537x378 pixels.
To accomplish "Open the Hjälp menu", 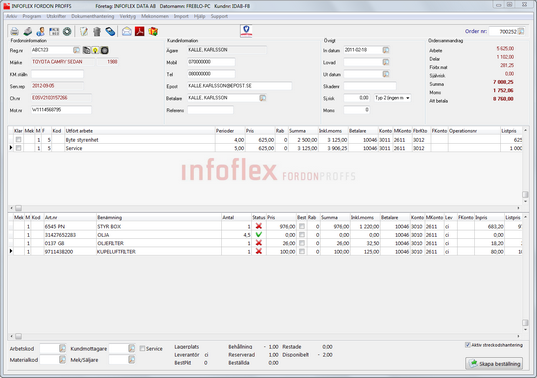I will point(199,16).
